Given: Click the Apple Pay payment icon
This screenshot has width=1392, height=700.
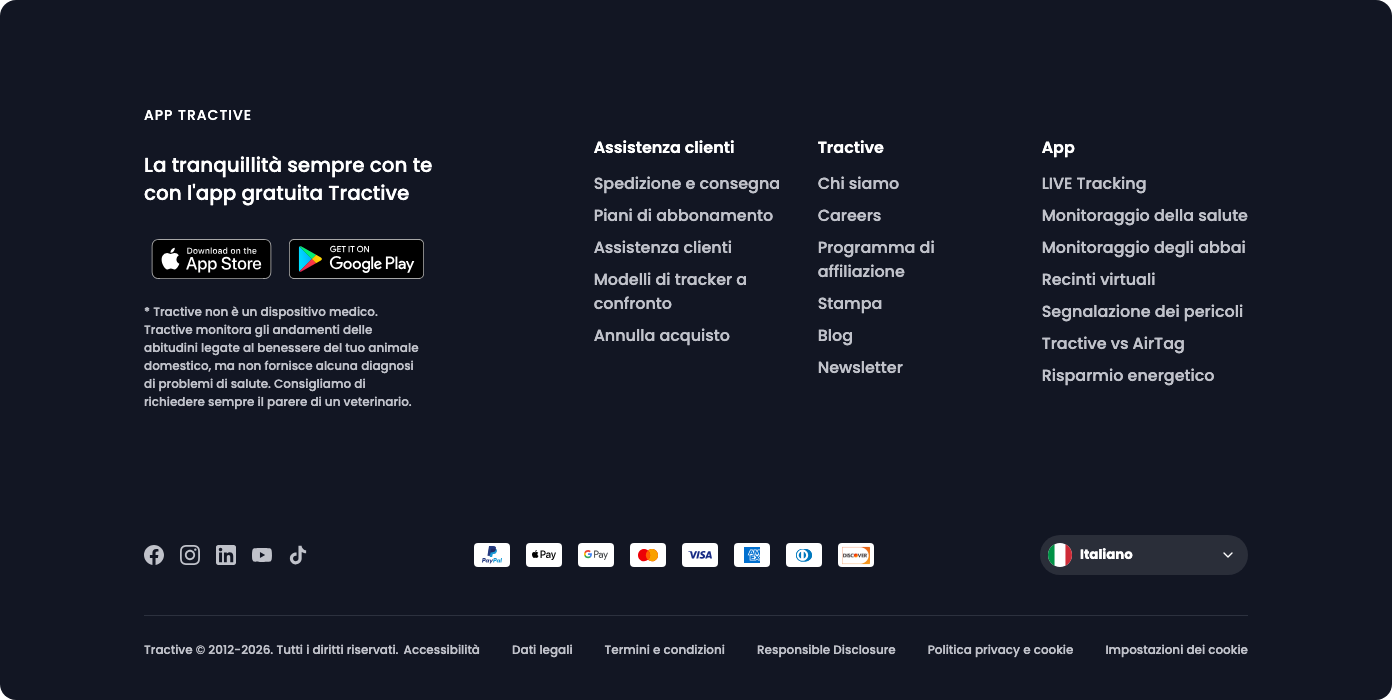Looking at the screenshot, I should pyautogui.click(x=544, y=555).
